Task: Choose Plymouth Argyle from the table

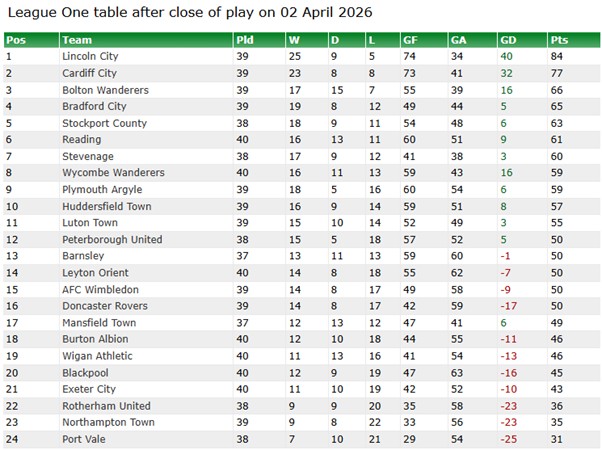Action: (100, 189)
